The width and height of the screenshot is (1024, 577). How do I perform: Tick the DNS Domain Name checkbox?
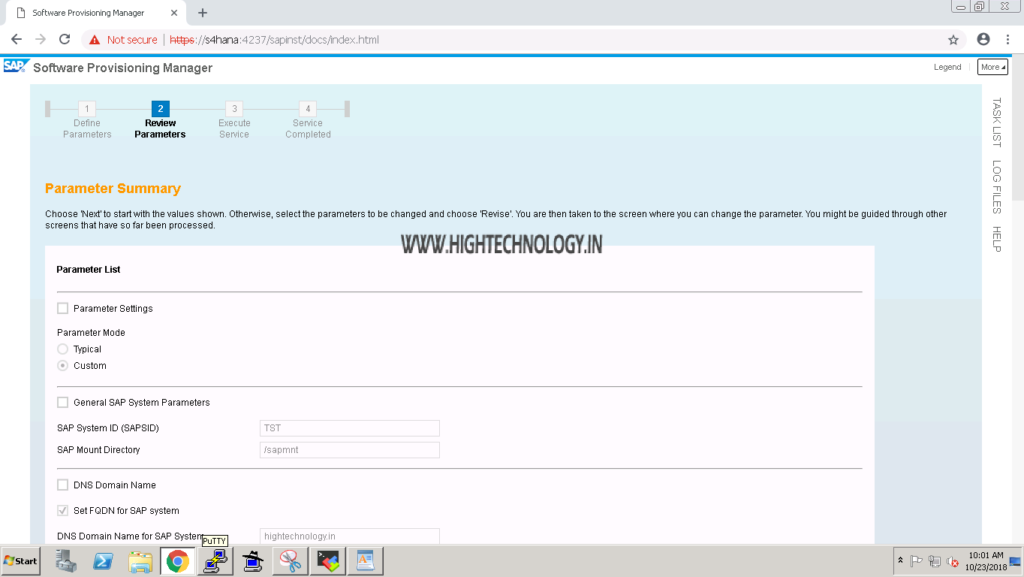63,485
